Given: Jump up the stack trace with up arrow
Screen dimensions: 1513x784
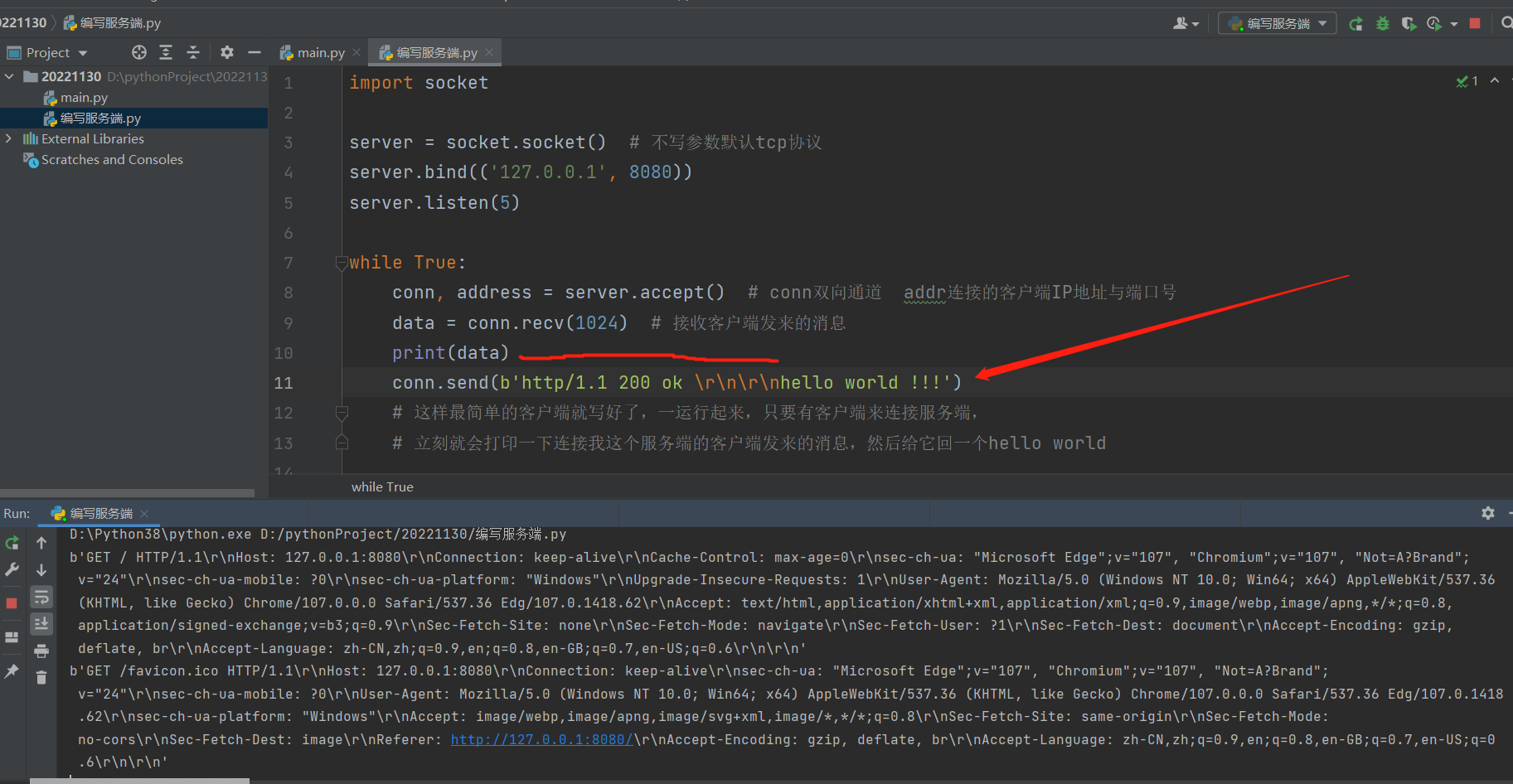Looking at the screenshot, I should point(41,543).
